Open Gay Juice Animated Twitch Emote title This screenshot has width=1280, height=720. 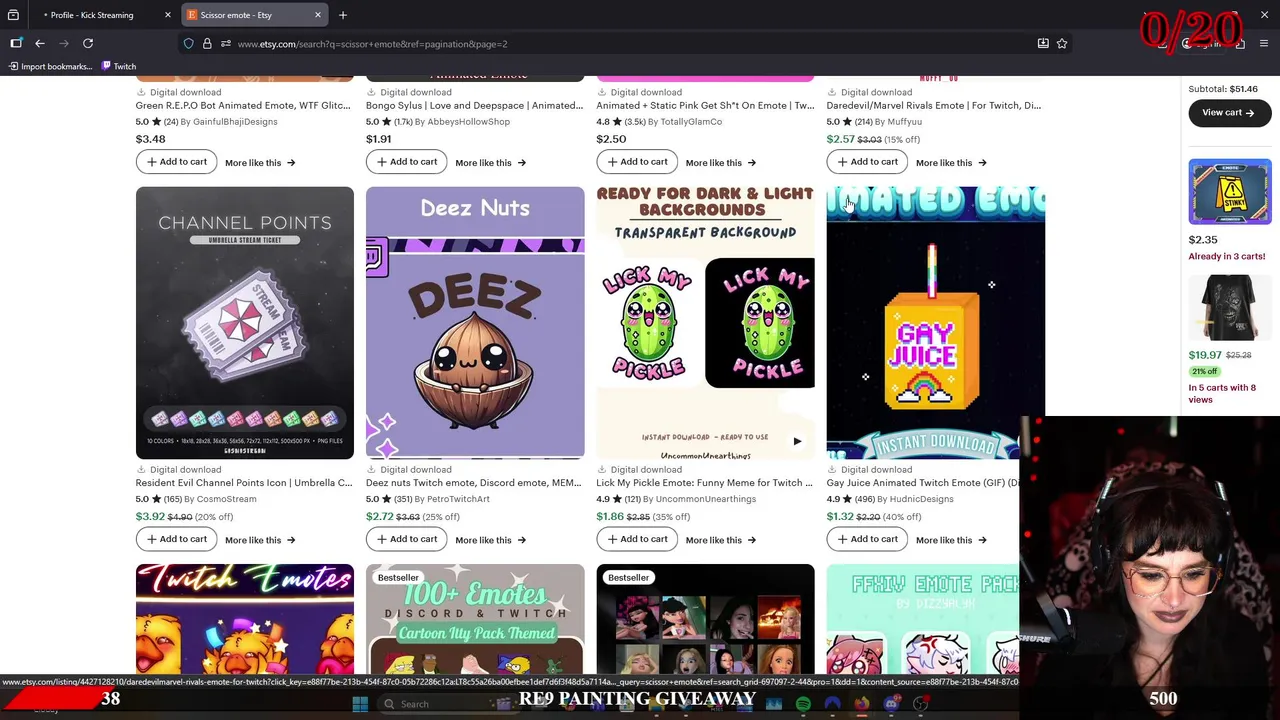click(923, 483)
